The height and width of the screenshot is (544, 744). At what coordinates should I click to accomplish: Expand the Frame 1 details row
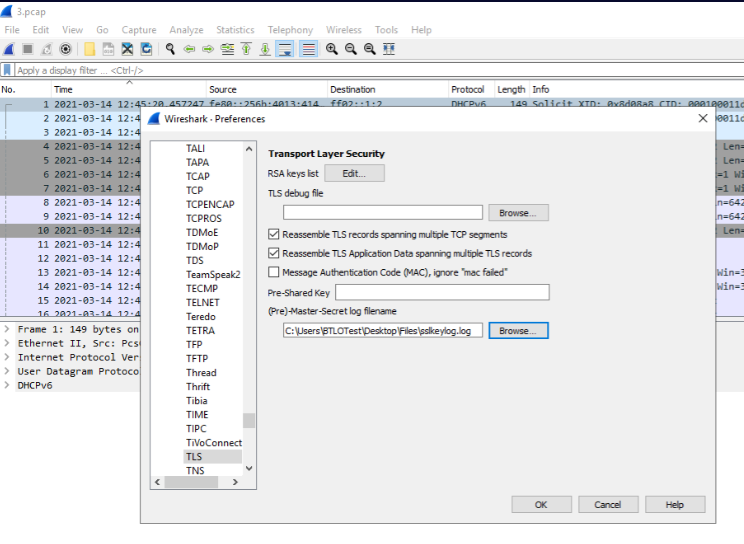(8, 329)
